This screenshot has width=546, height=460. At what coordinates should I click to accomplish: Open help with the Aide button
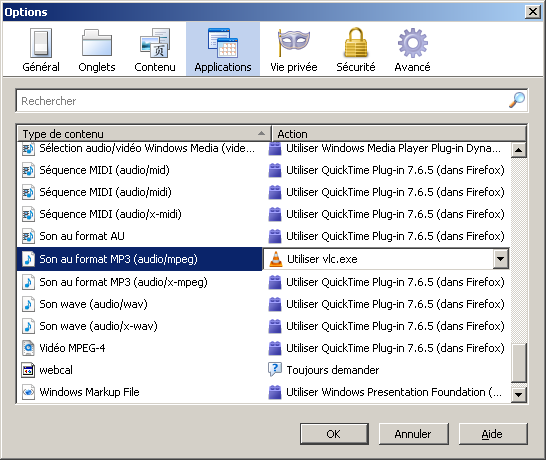(493, 434)
